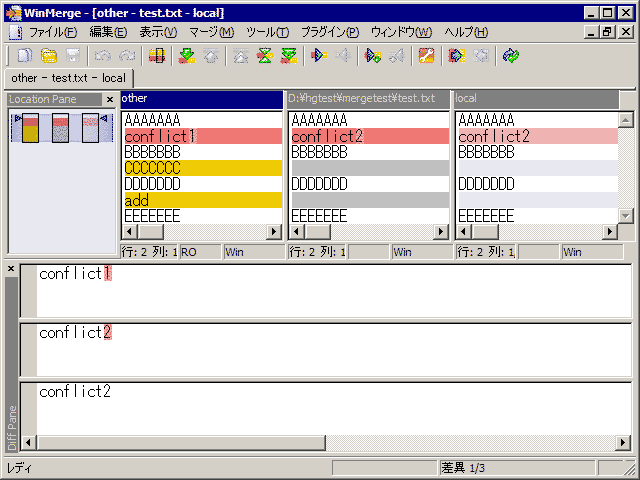Click the '差異 1/3' status bar entry
Viewport: 640px width, 480px height.
[516, 468]
